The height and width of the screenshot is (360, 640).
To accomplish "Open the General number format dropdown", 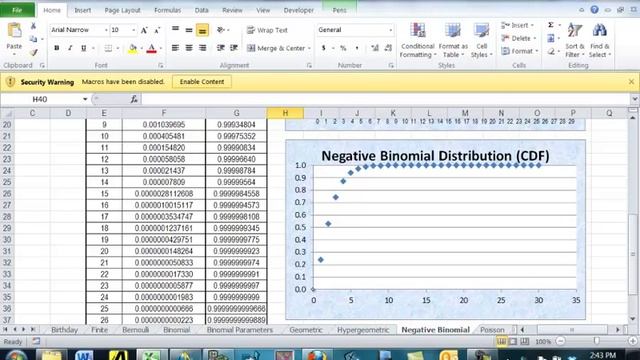I will click(x=390, y=30).
